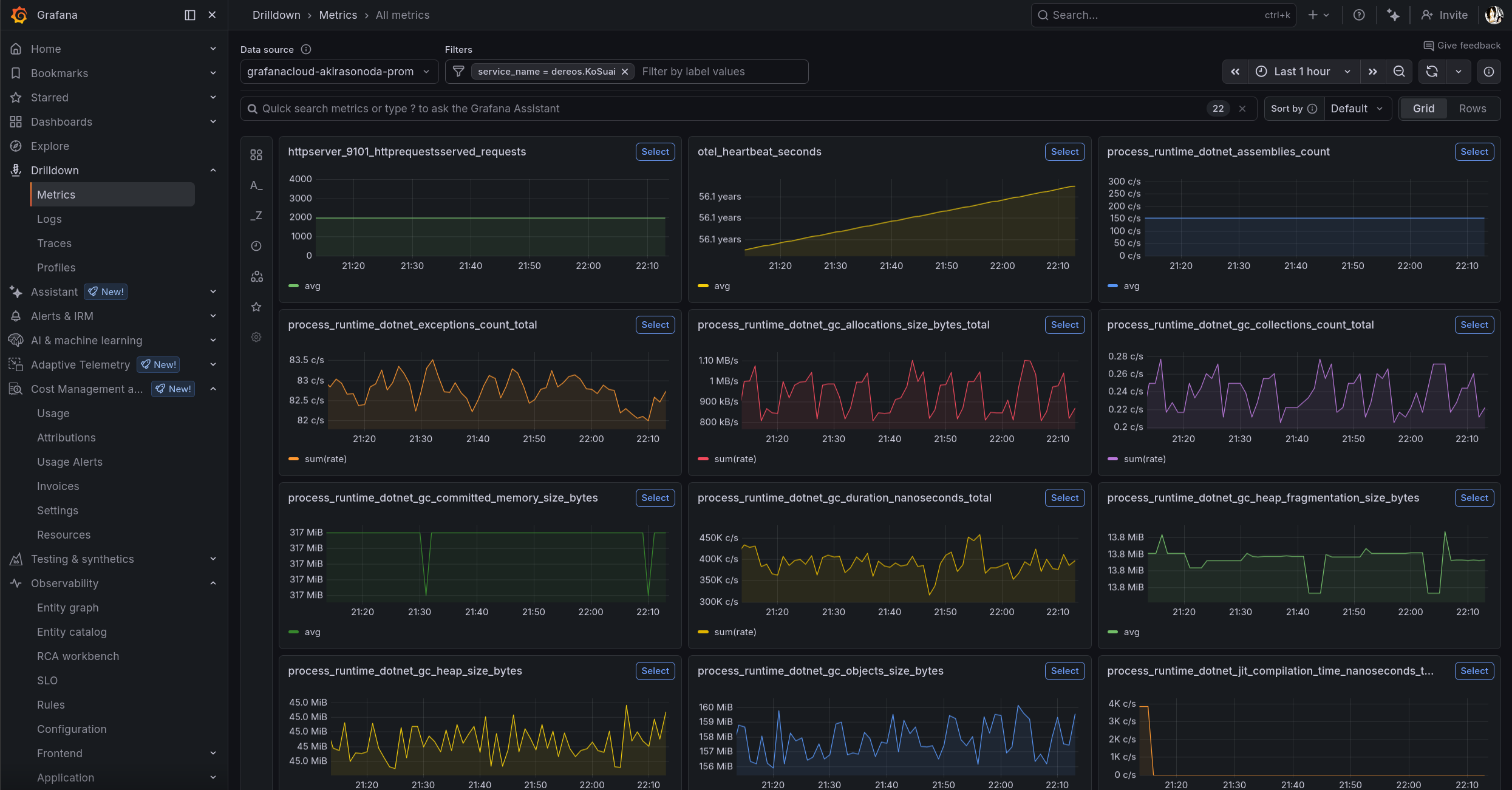Open the Grafana Assistant sparkle icon in the top bar
The width and height of the screenshot is (1512, 790).
click(x=1393, y=15)
